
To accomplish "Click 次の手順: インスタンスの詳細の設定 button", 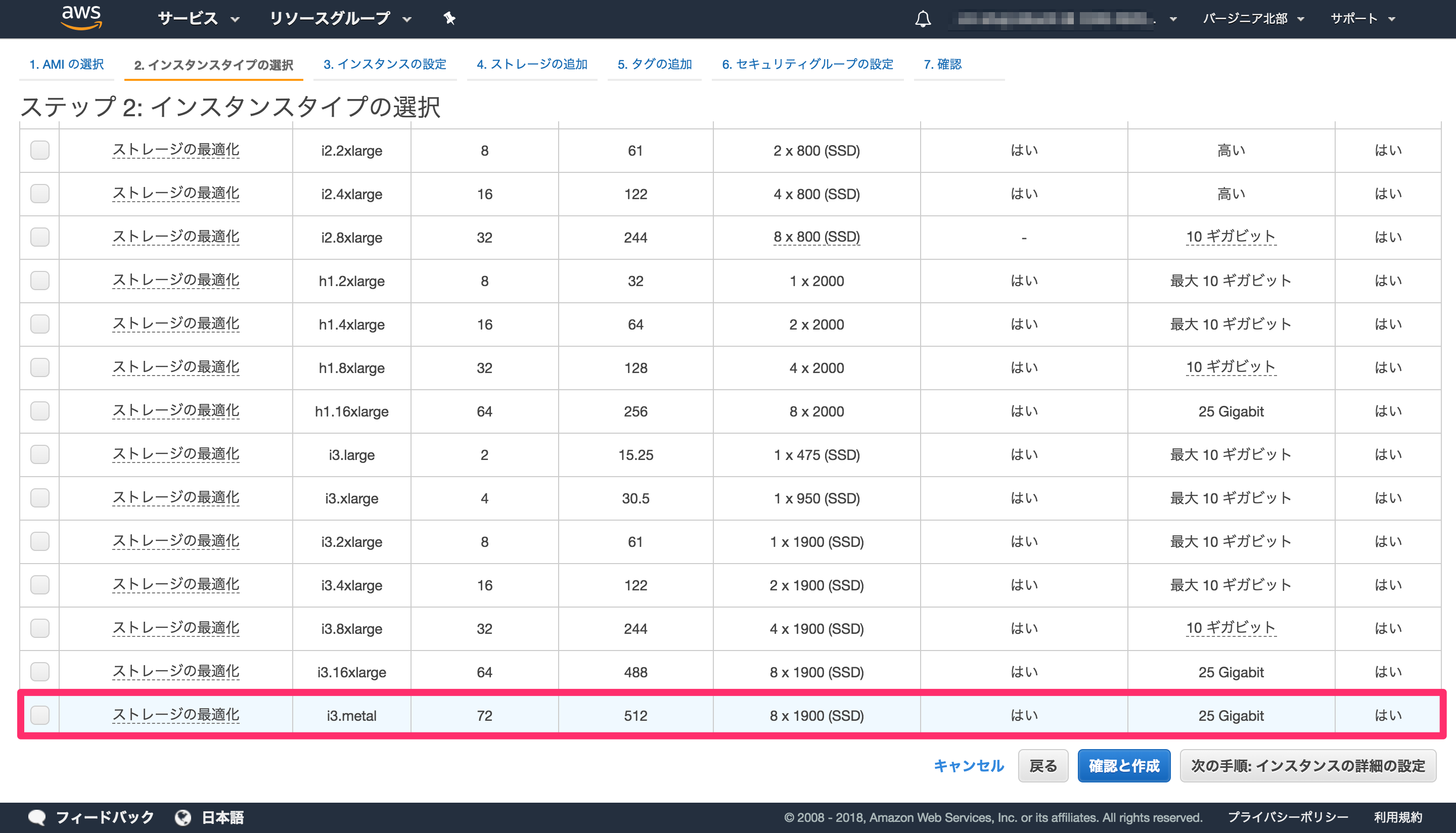I will pyautogui.click(x=1308, y=766).
